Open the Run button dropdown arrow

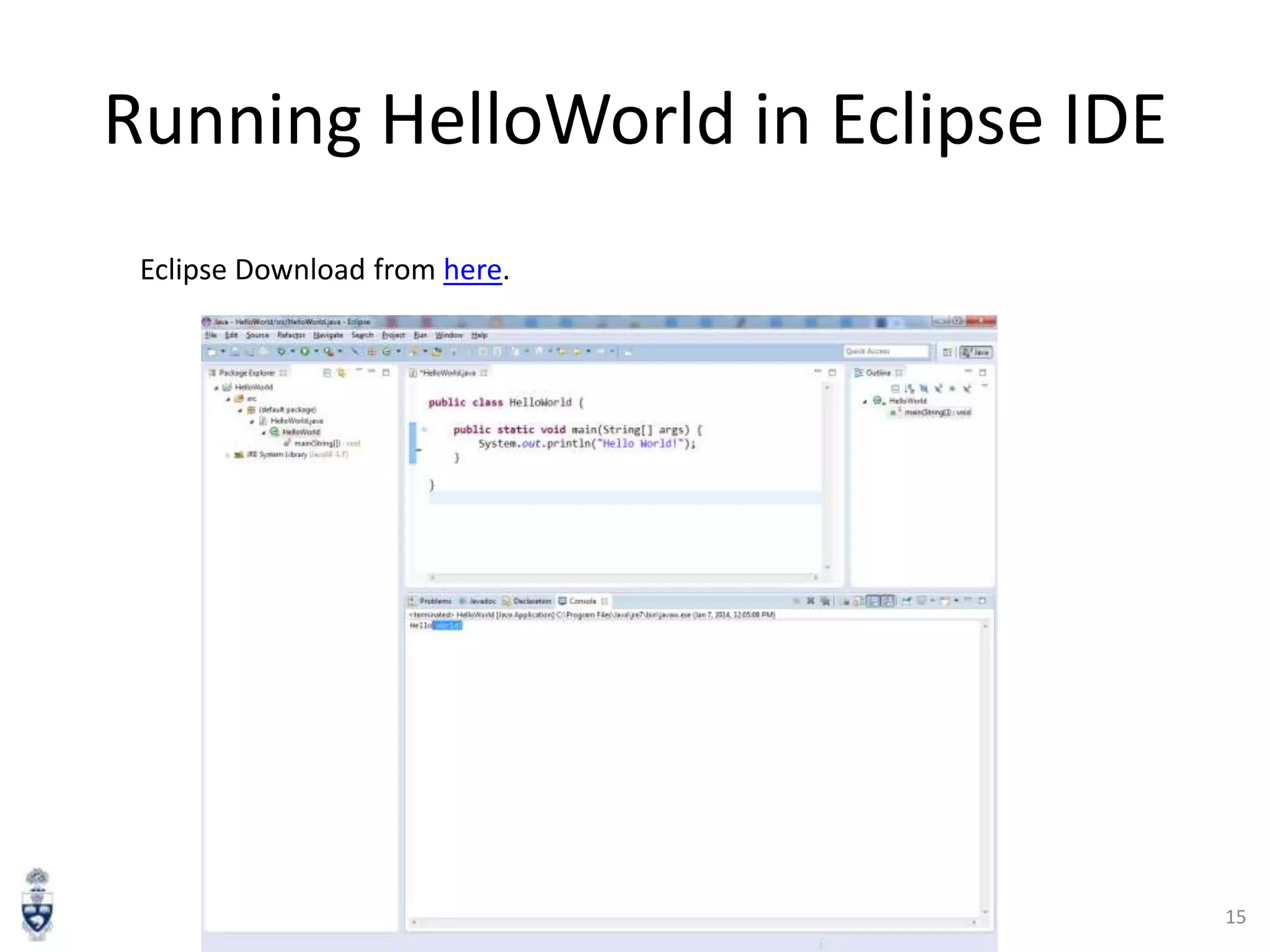[x=316, y=352]
